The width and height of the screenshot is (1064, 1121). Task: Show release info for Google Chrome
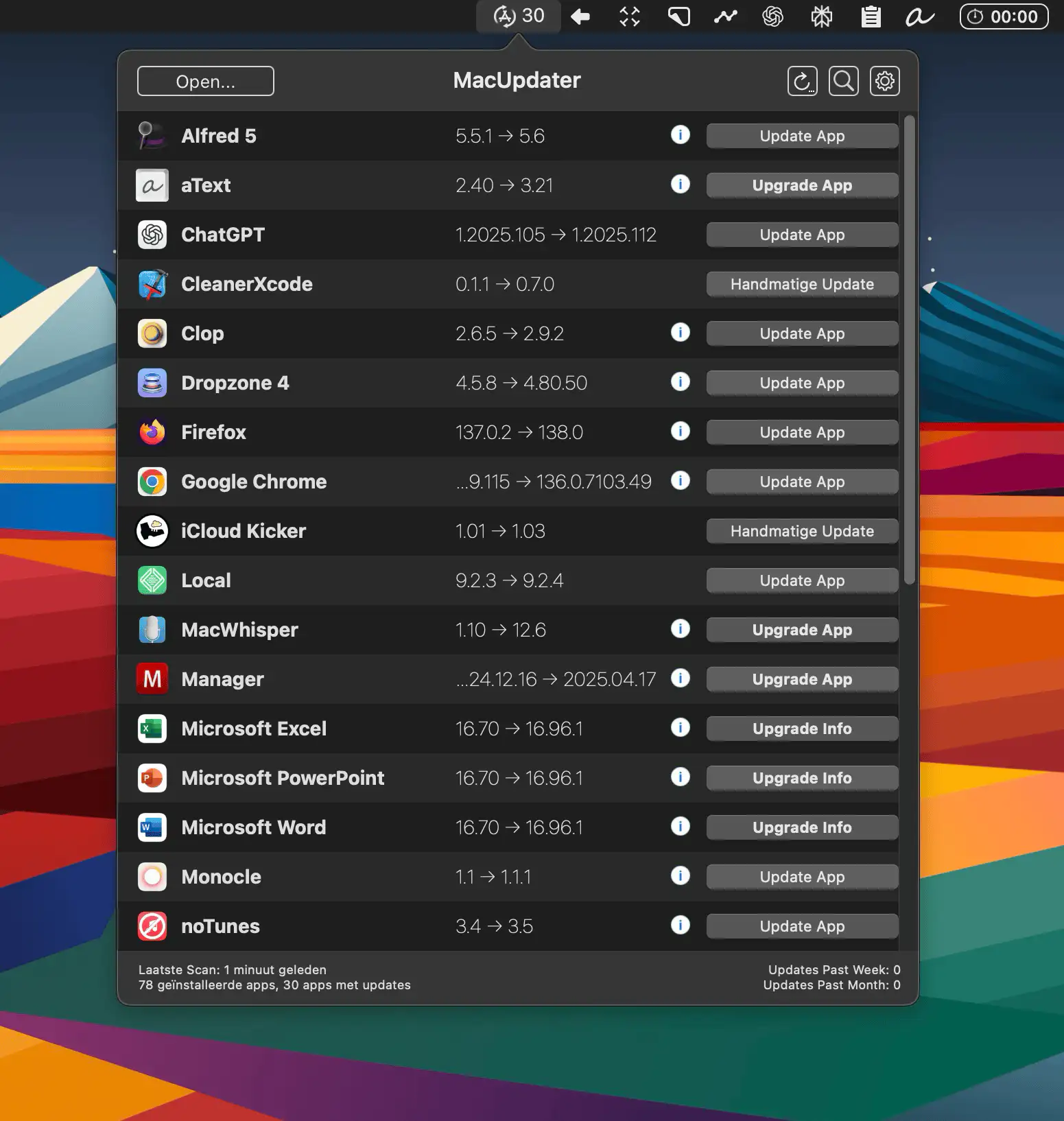(680, 480)
